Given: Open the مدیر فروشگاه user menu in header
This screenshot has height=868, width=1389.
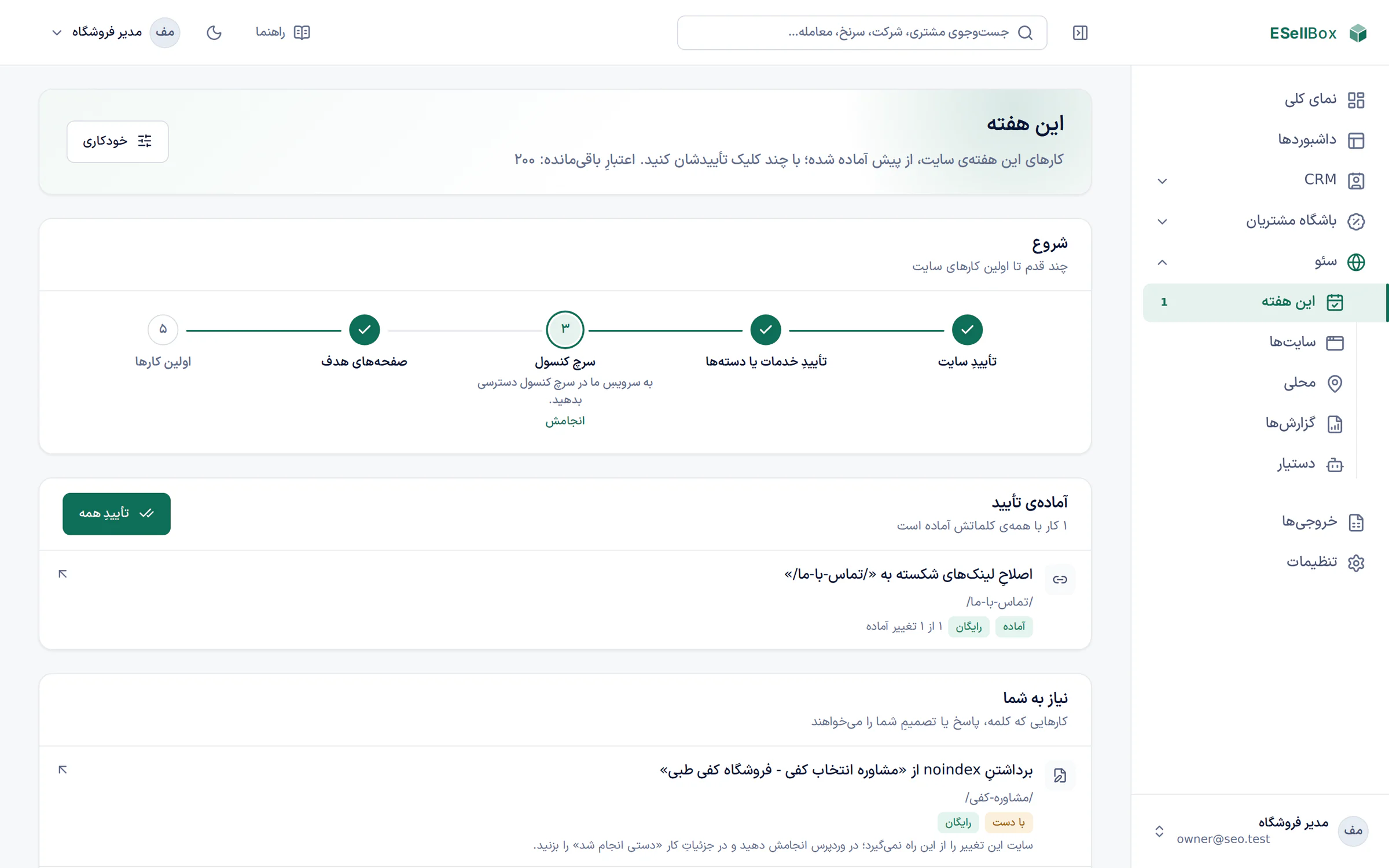Looking at the screenshot, I should 115,32.
